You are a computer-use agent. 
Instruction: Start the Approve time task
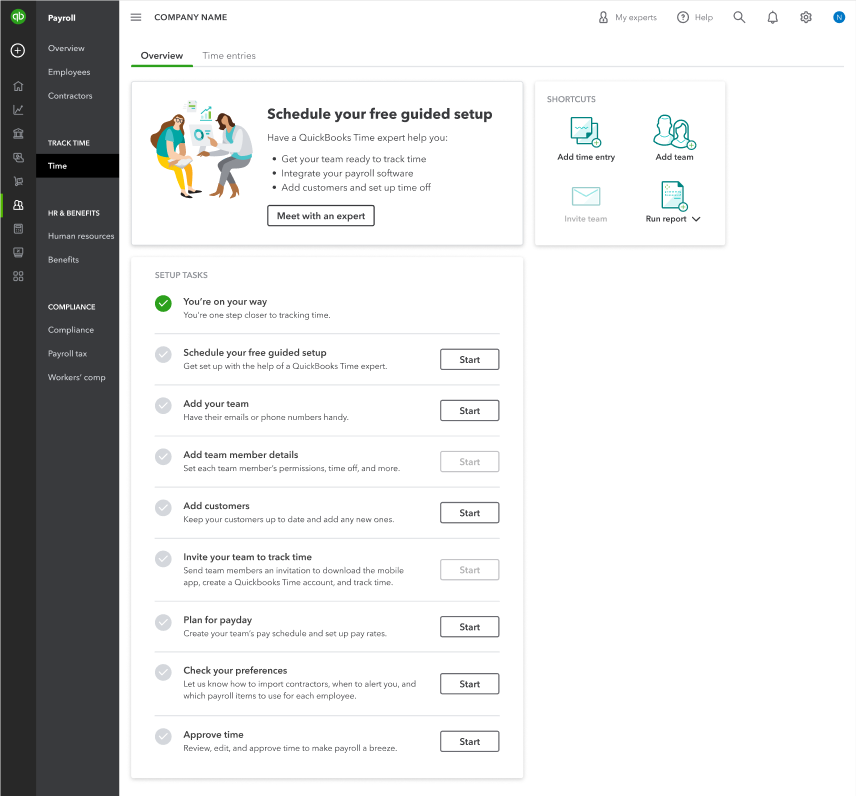pos(469,741)
